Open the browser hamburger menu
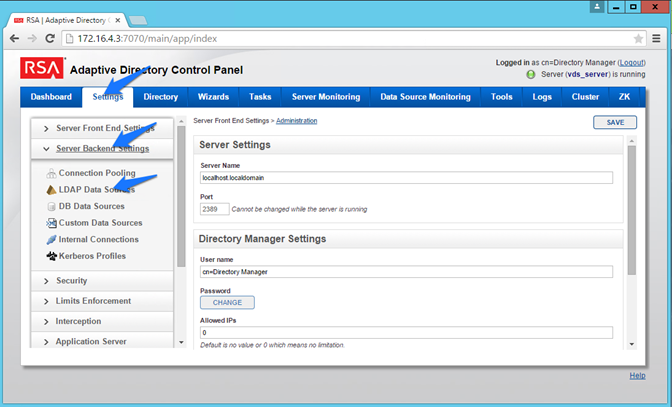The width and height of the screenshot is (672, 407). 656,39
